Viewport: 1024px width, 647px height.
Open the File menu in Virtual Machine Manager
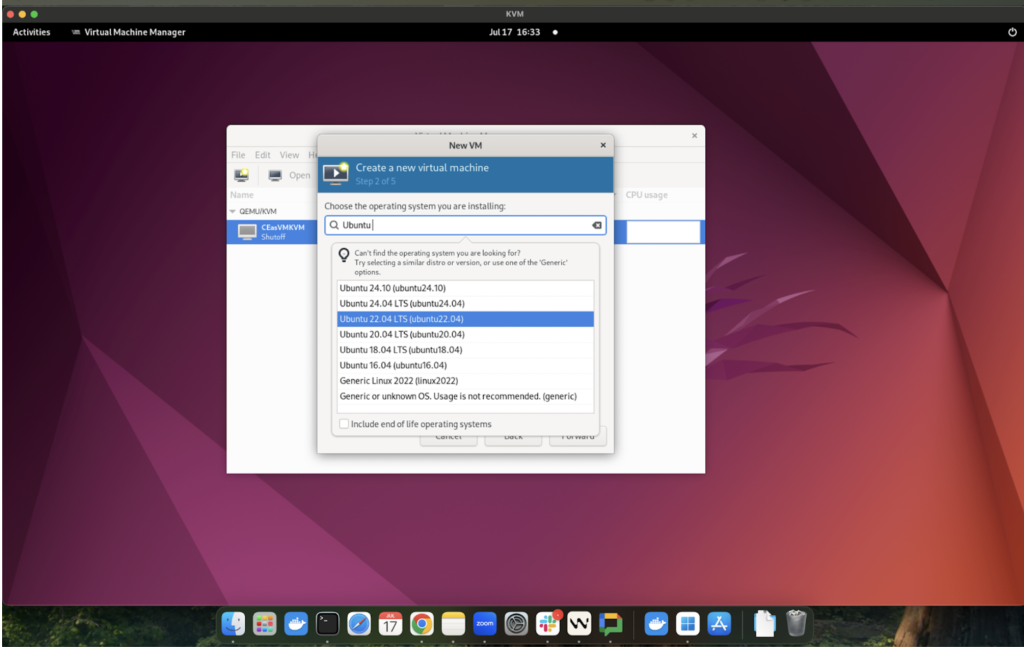[x=238, y=155]
